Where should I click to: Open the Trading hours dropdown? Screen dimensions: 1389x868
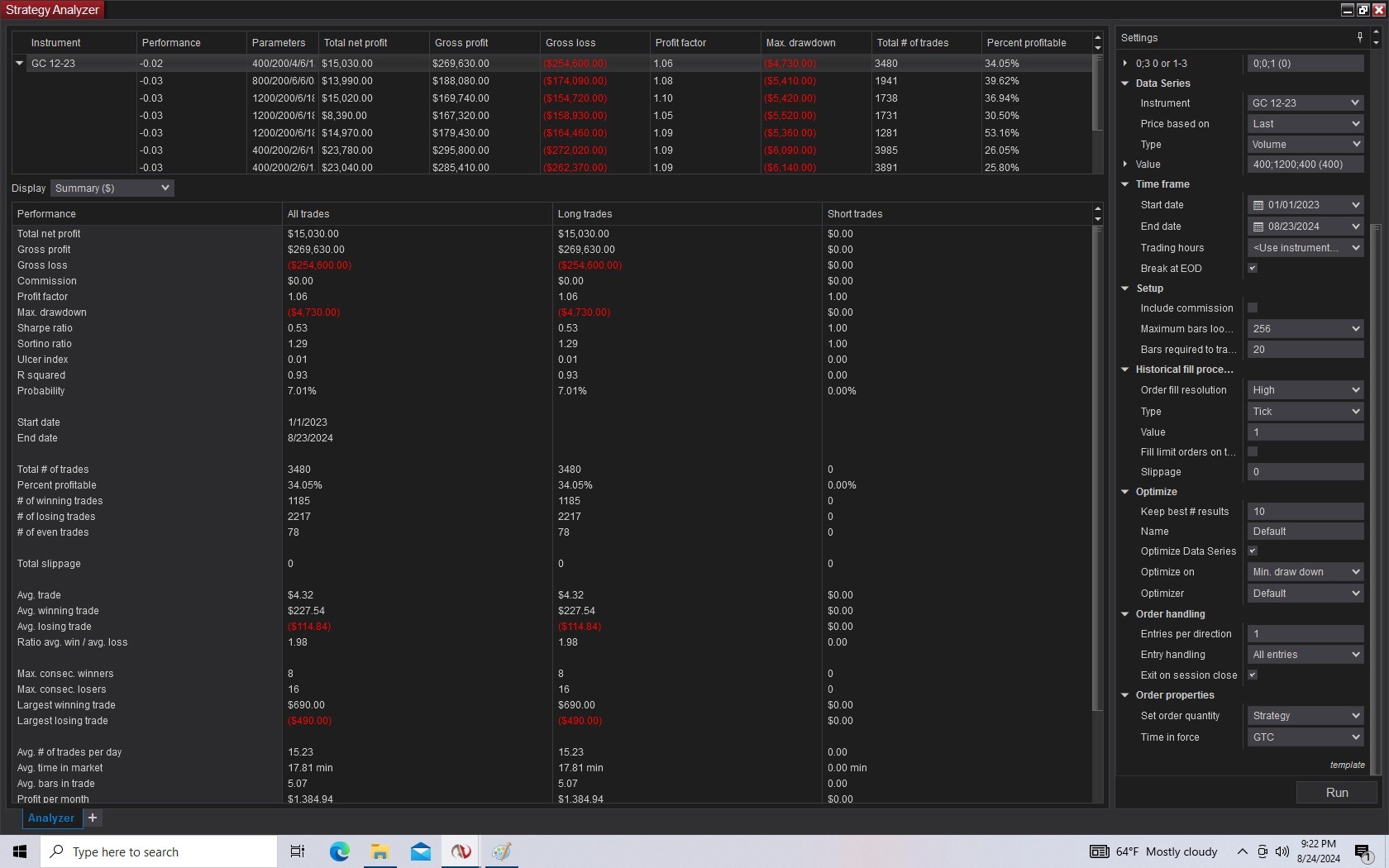1305,248
